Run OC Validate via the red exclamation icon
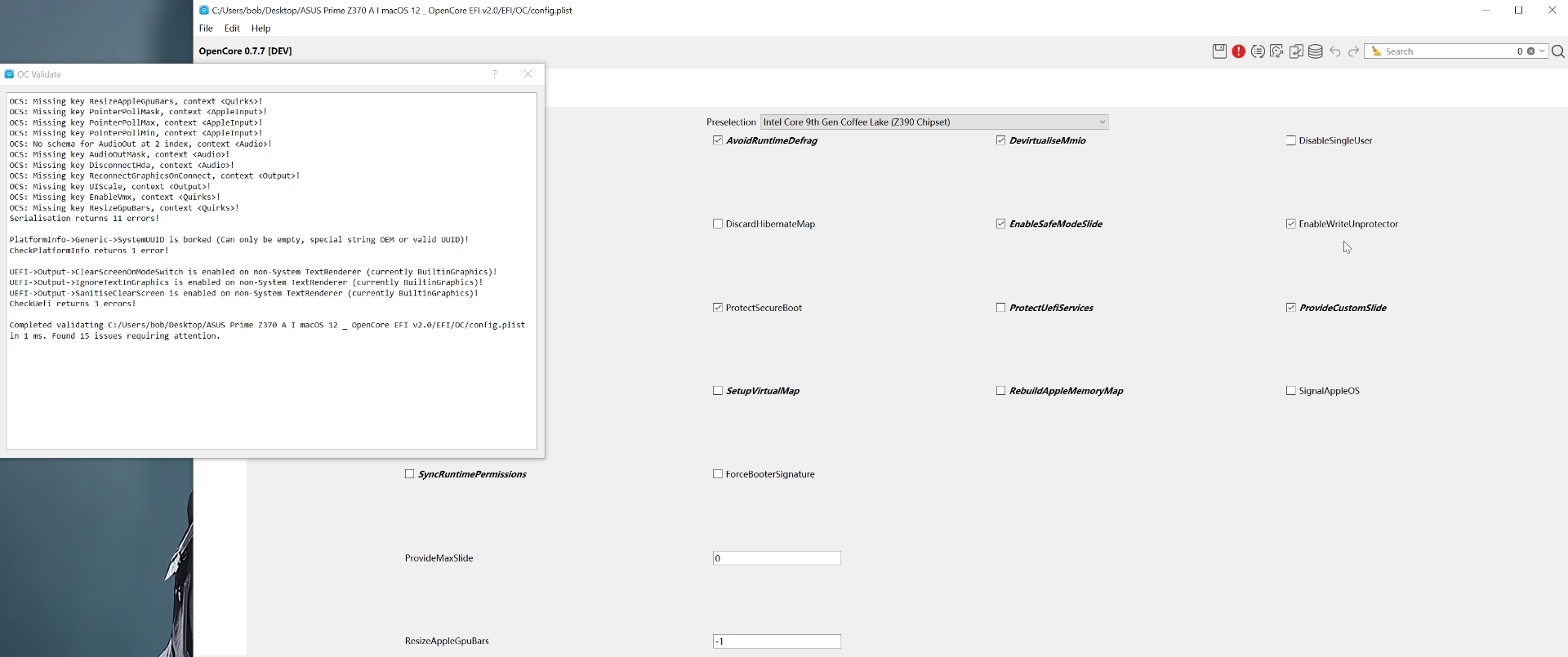The width and height of the screenshot is (1568, 657). 1239,51
